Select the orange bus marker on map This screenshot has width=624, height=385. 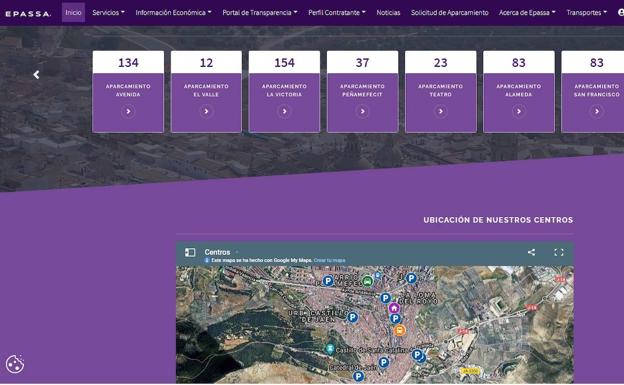(x=400, y=330)
